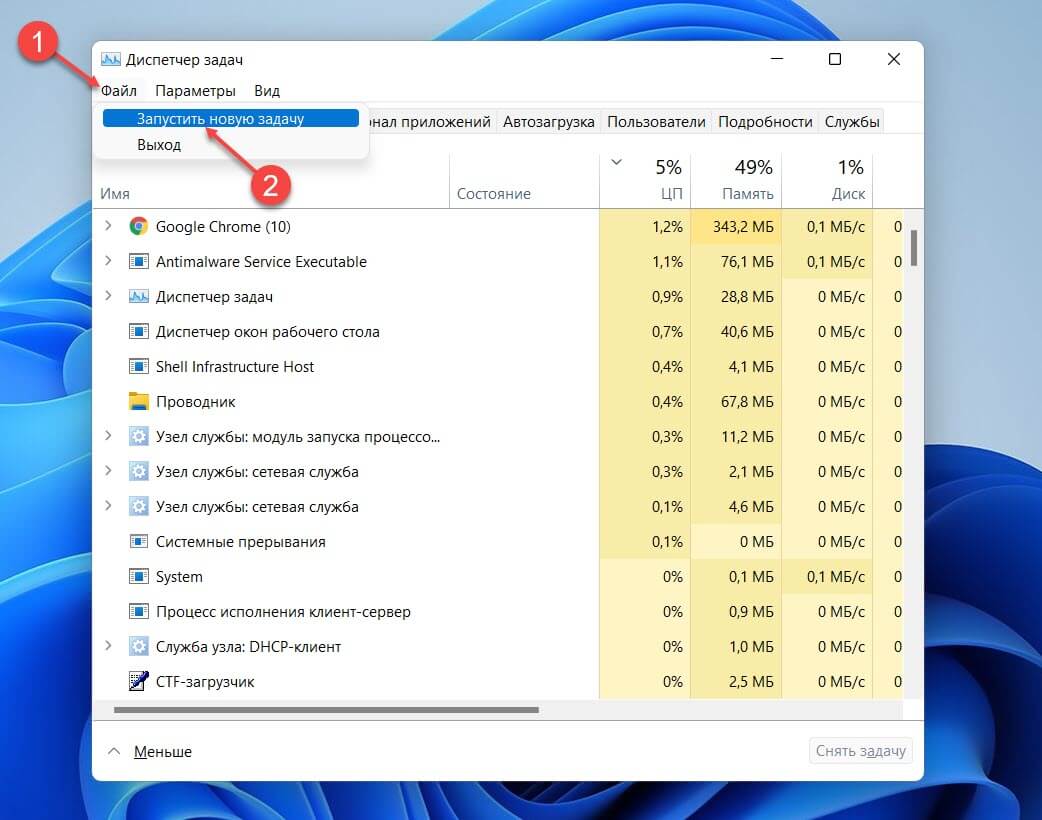
Task: Click the CTF-загрузчик pen icon
Action: coord(138,681)
